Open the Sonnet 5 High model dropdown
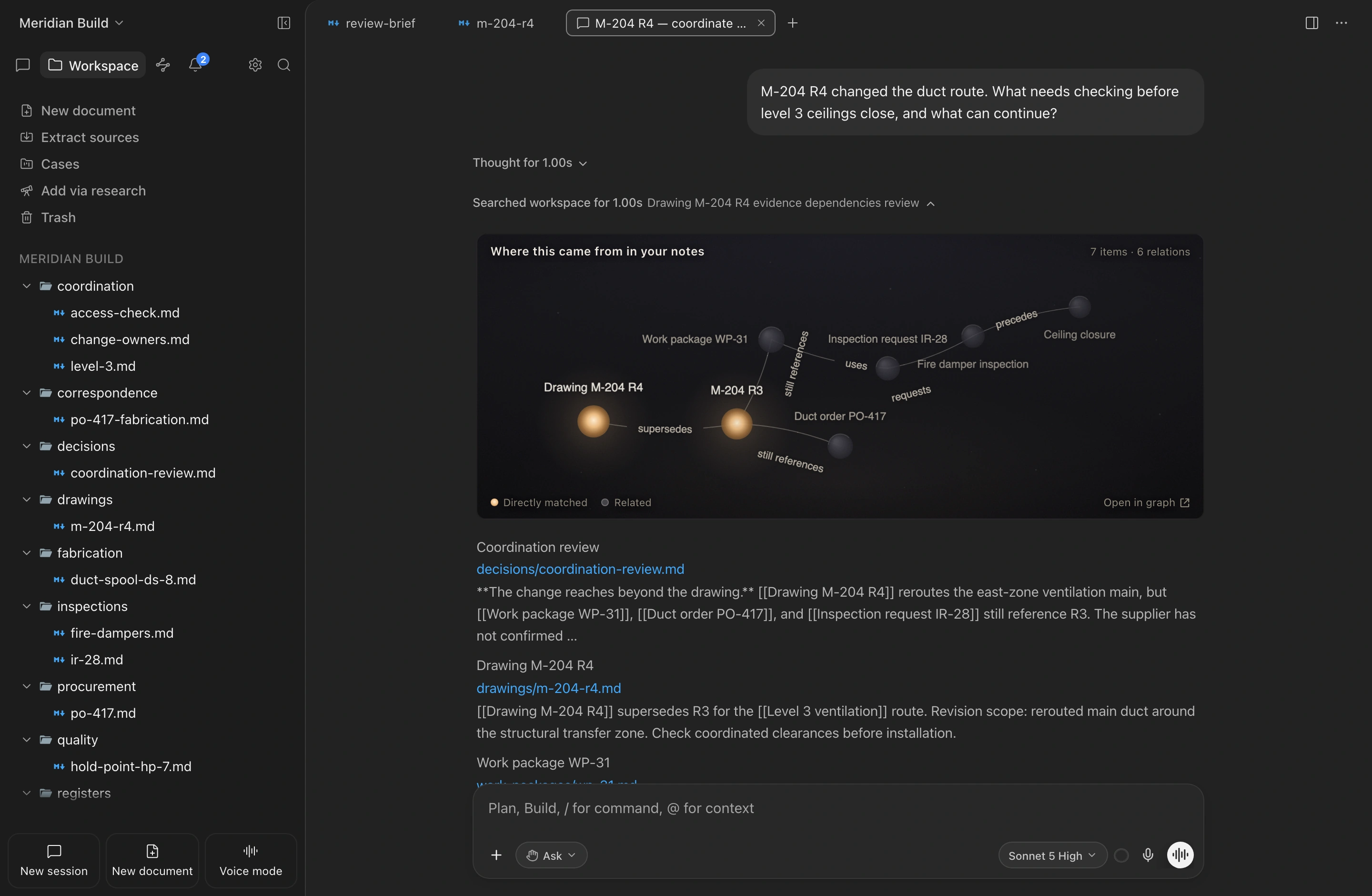 tap(1052, 855)
